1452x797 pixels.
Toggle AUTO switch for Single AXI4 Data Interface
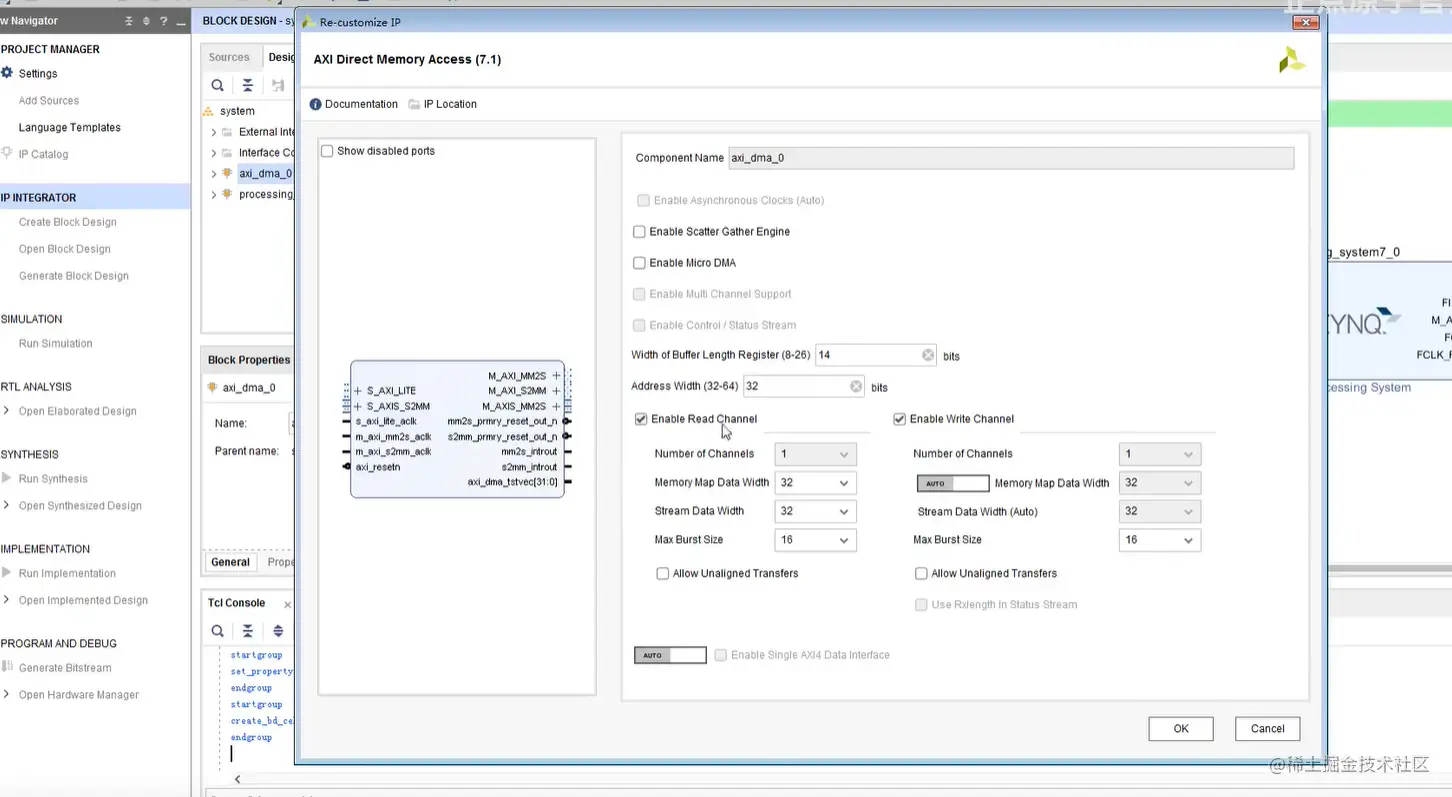[670, 655]
